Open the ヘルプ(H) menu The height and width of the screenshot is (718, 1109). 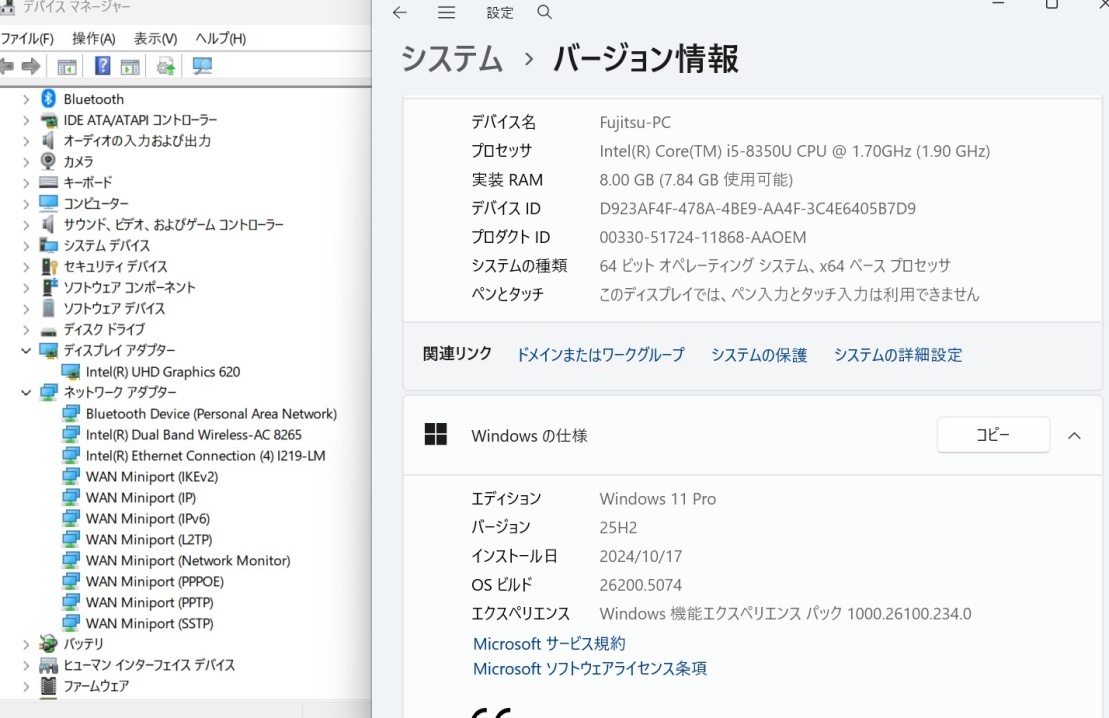tap(221, 39)
